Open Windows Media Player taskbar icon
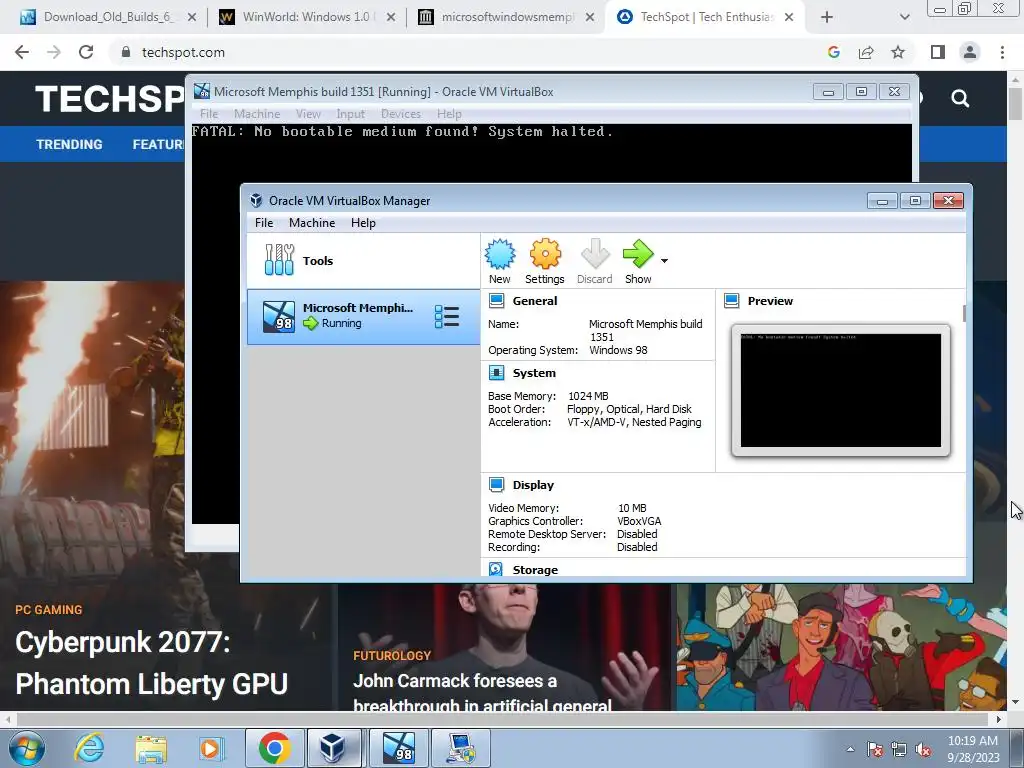This screenshot has width=1024, height=768. 211,748
